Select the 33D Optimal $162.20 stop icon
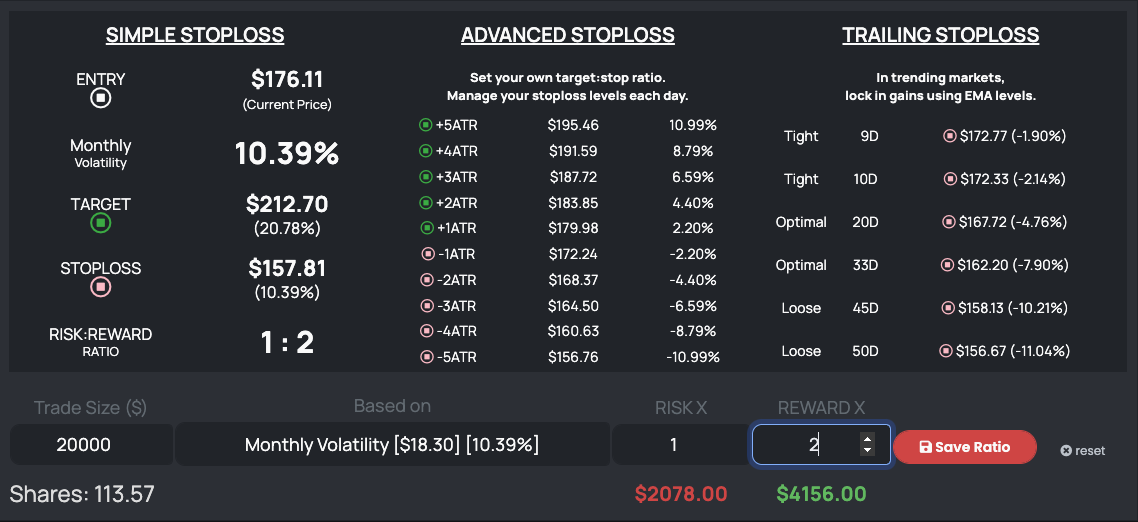This screenshot has height=522, width=1138. pos(949,265)
